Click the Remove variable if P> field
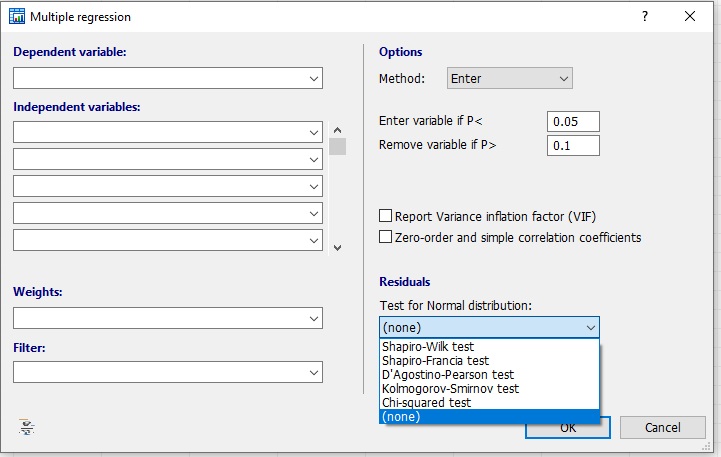The image size is (721, 457). tap(573, 146)
